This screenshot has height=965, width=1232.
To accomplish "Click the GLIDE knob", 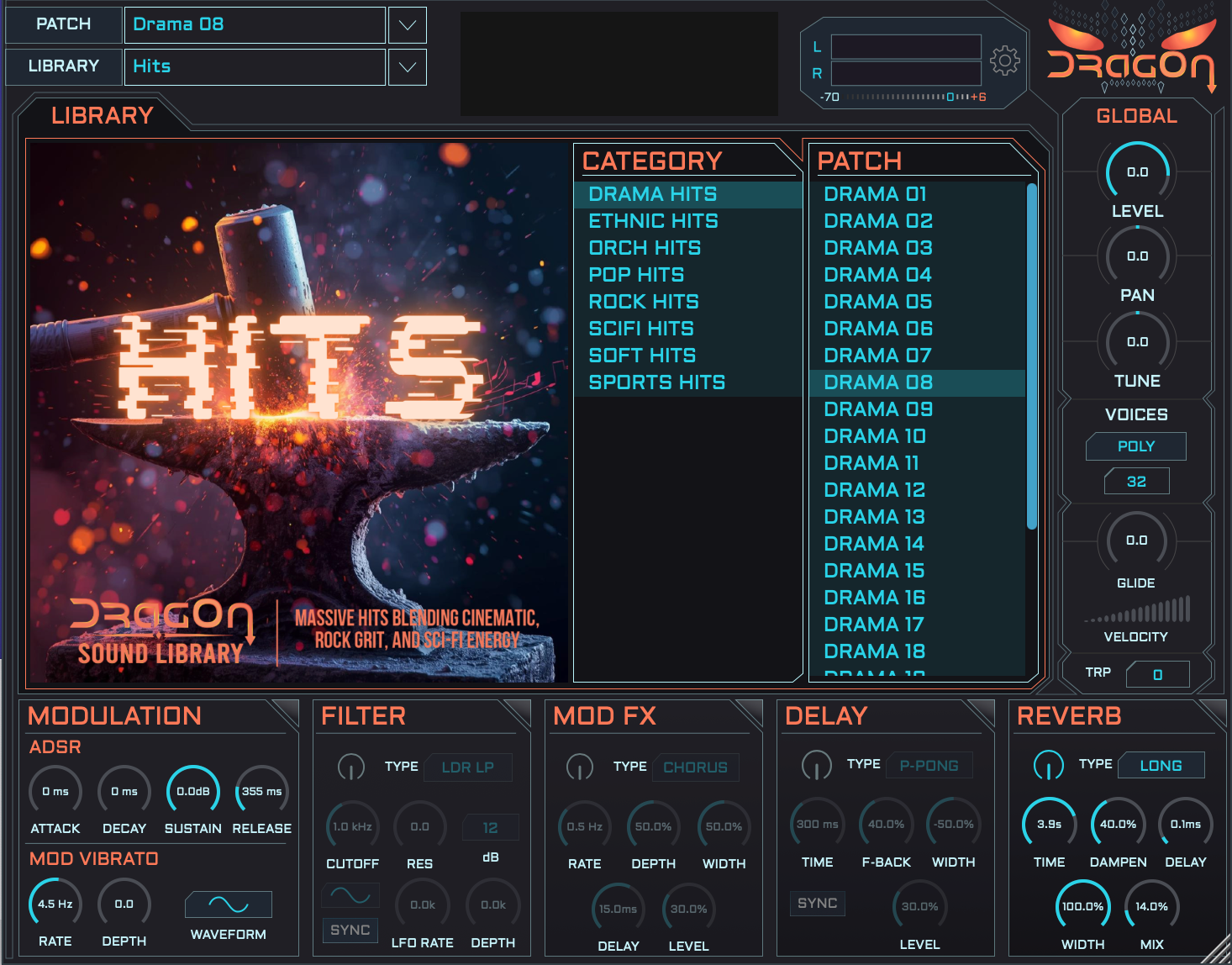I will pyautogui.click(x=1136, y=541).
